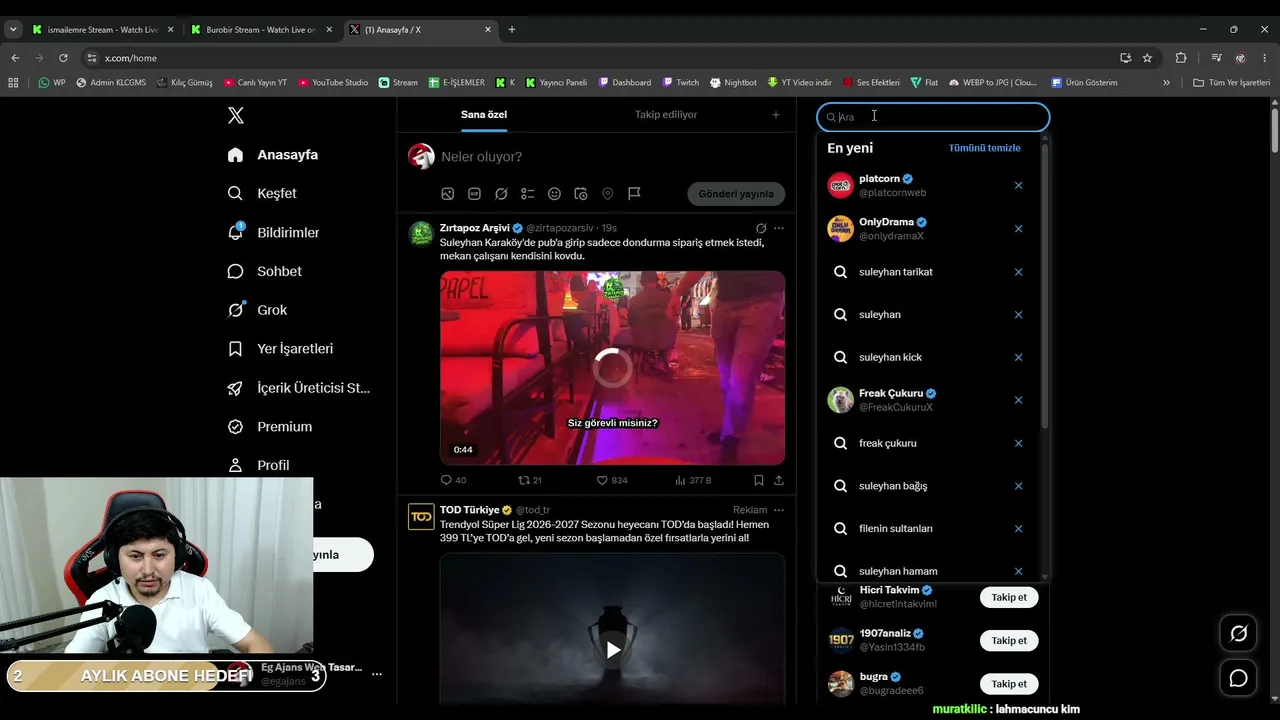Screen dimensions: 1280x720
Task: Open Tüm Yer İşaretleri bookmarks folder
Action: pyautogui.click(x=1231, y=82)
